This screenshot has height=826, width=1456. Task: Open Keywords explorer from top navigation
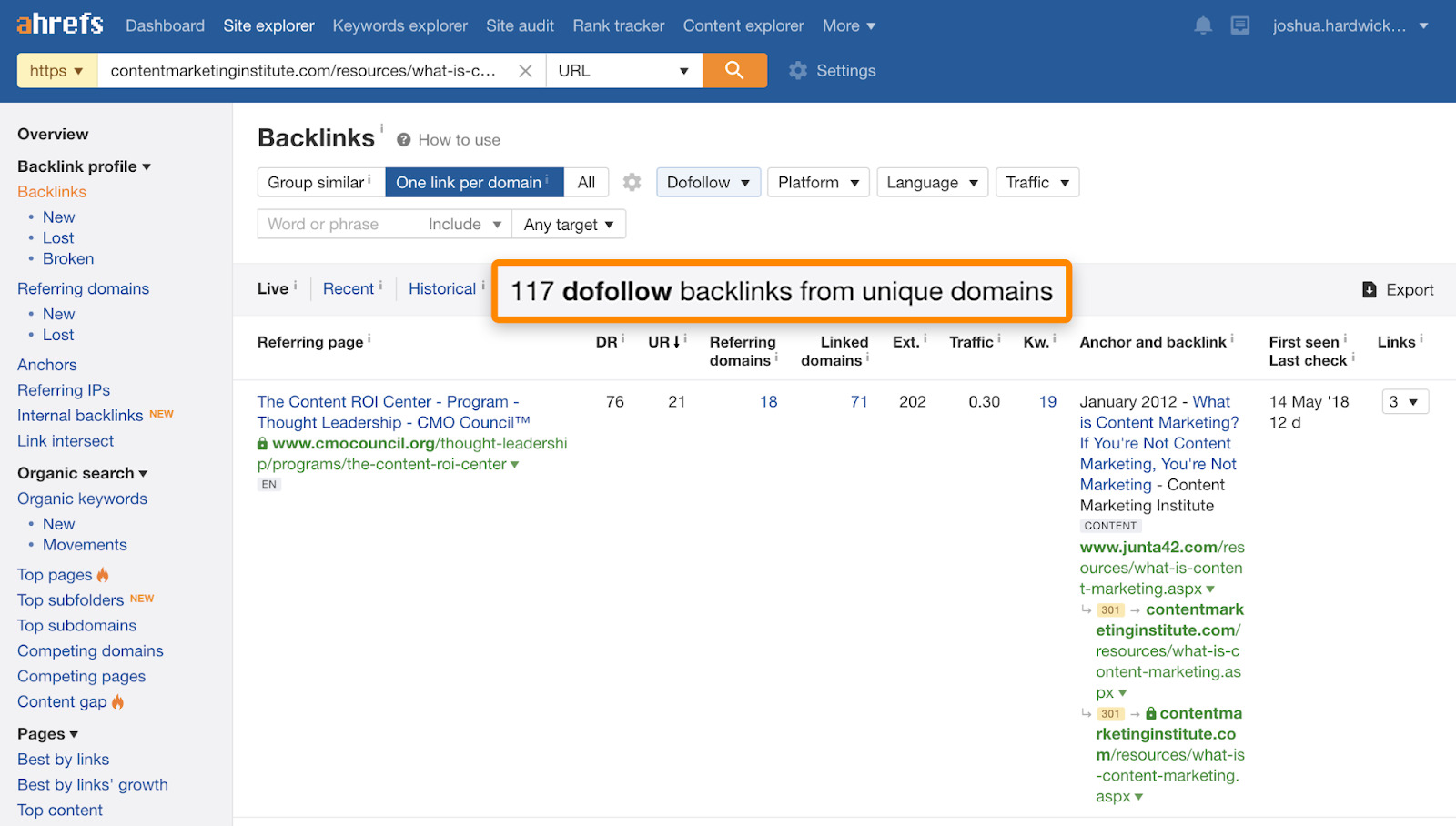point(399,25)
